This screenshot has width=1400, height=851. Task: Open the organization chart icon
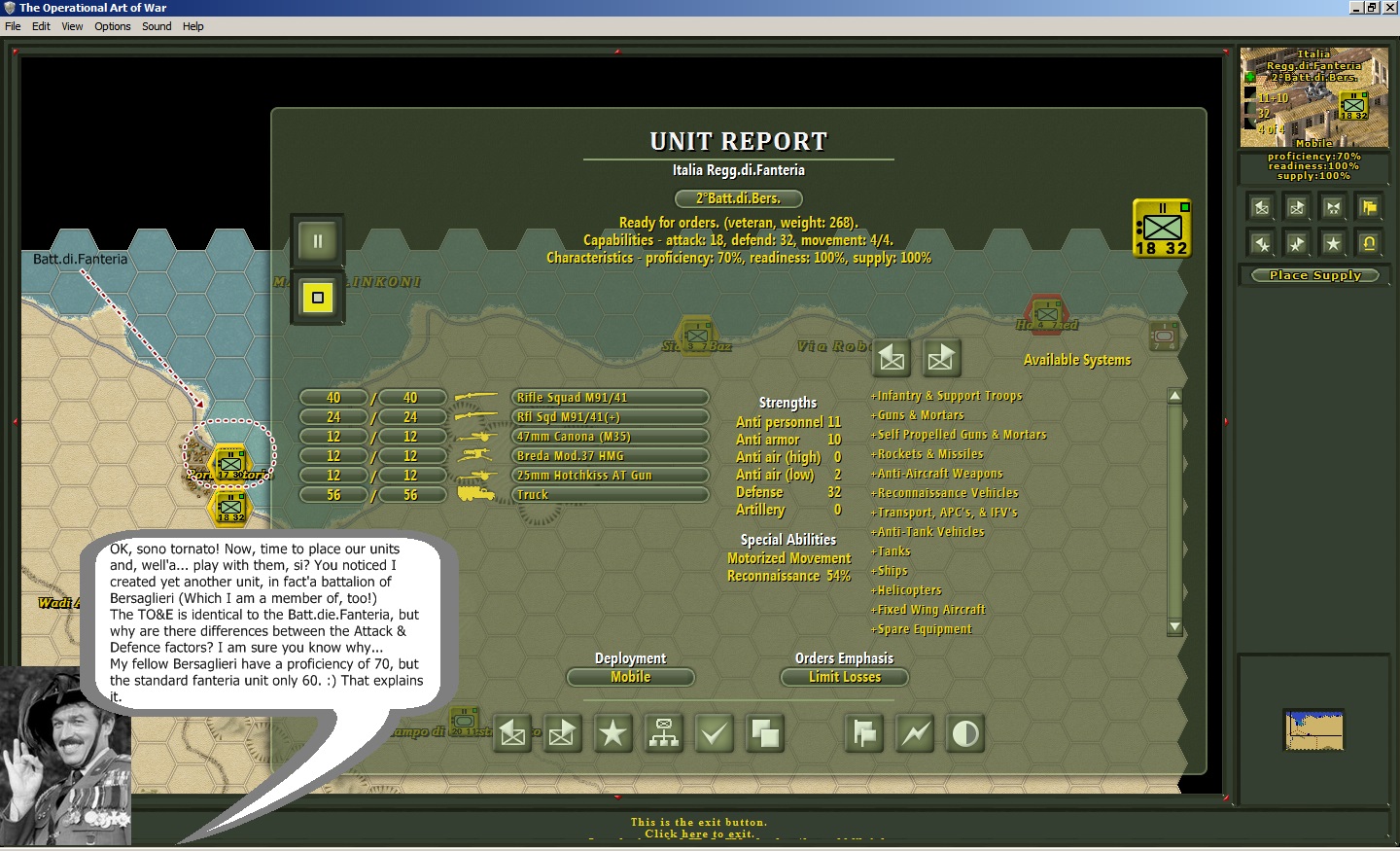click(x=664, y=734)
